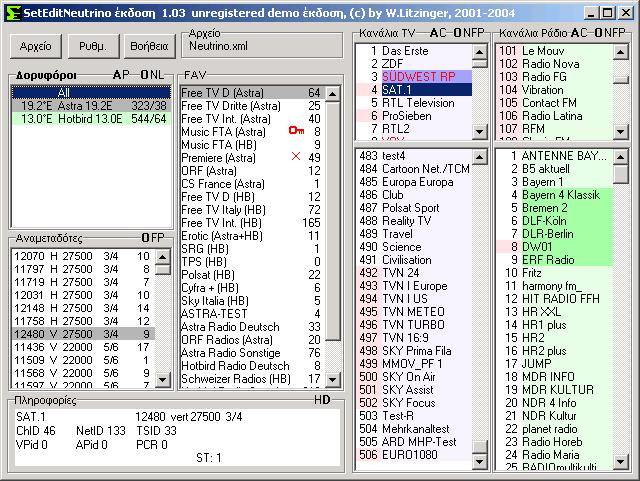Select CS France (Astra) entry
Screen dimensions: 640x481
252,184
